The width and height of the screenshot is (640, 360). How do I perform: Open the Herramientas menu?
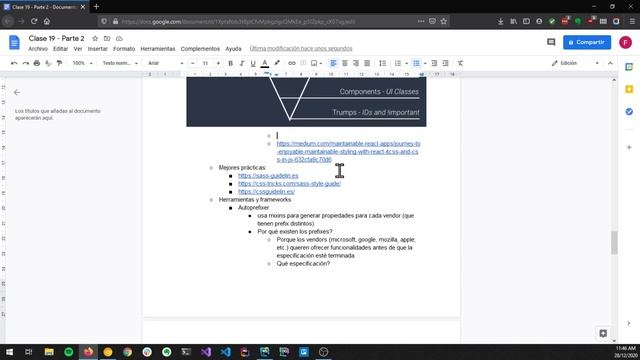click(x=158, y=49)
